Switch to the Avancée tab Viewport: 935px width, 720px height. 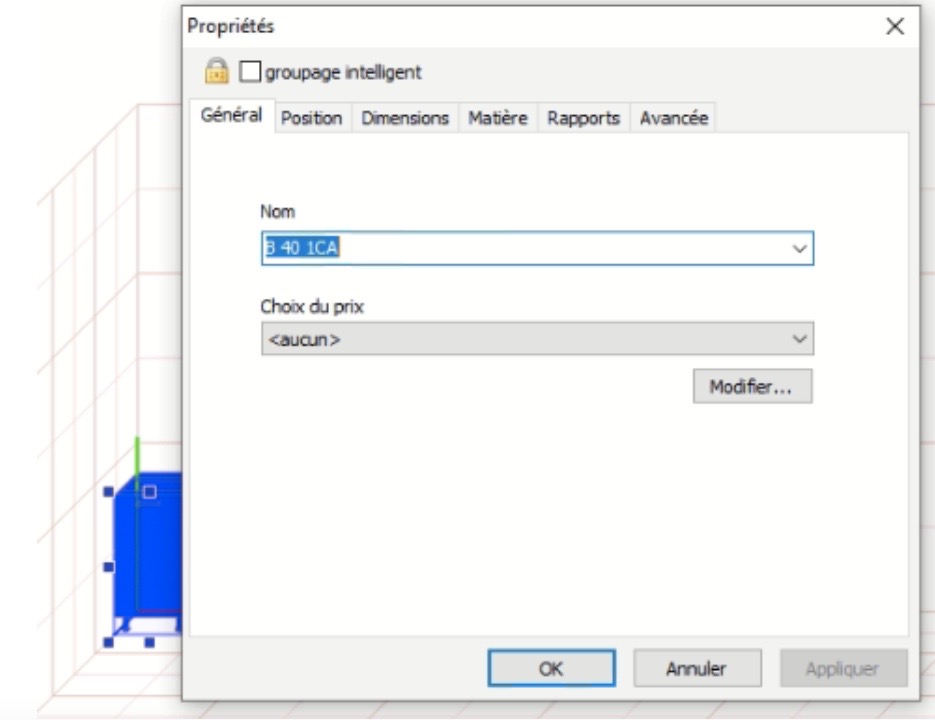pos(674,118)
